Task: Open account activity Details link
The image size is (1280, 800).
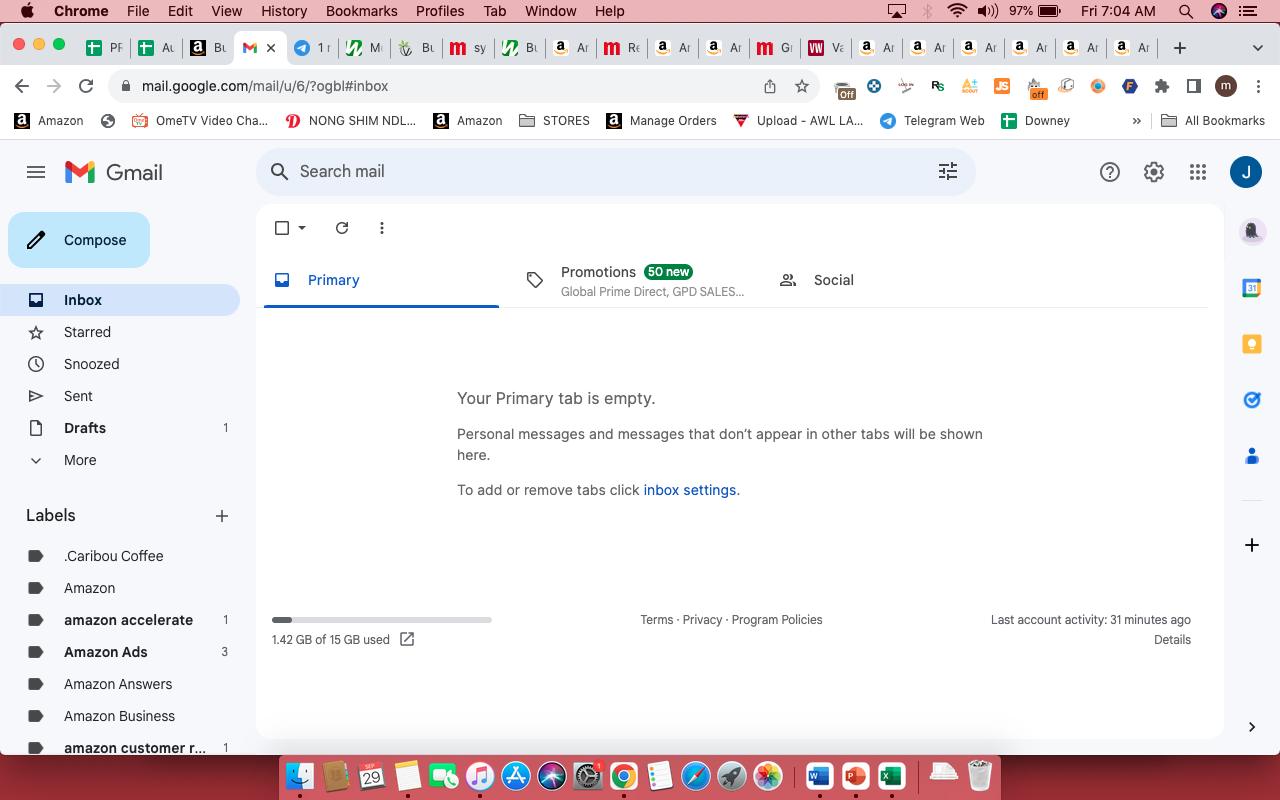Action: pos(1172,640)
